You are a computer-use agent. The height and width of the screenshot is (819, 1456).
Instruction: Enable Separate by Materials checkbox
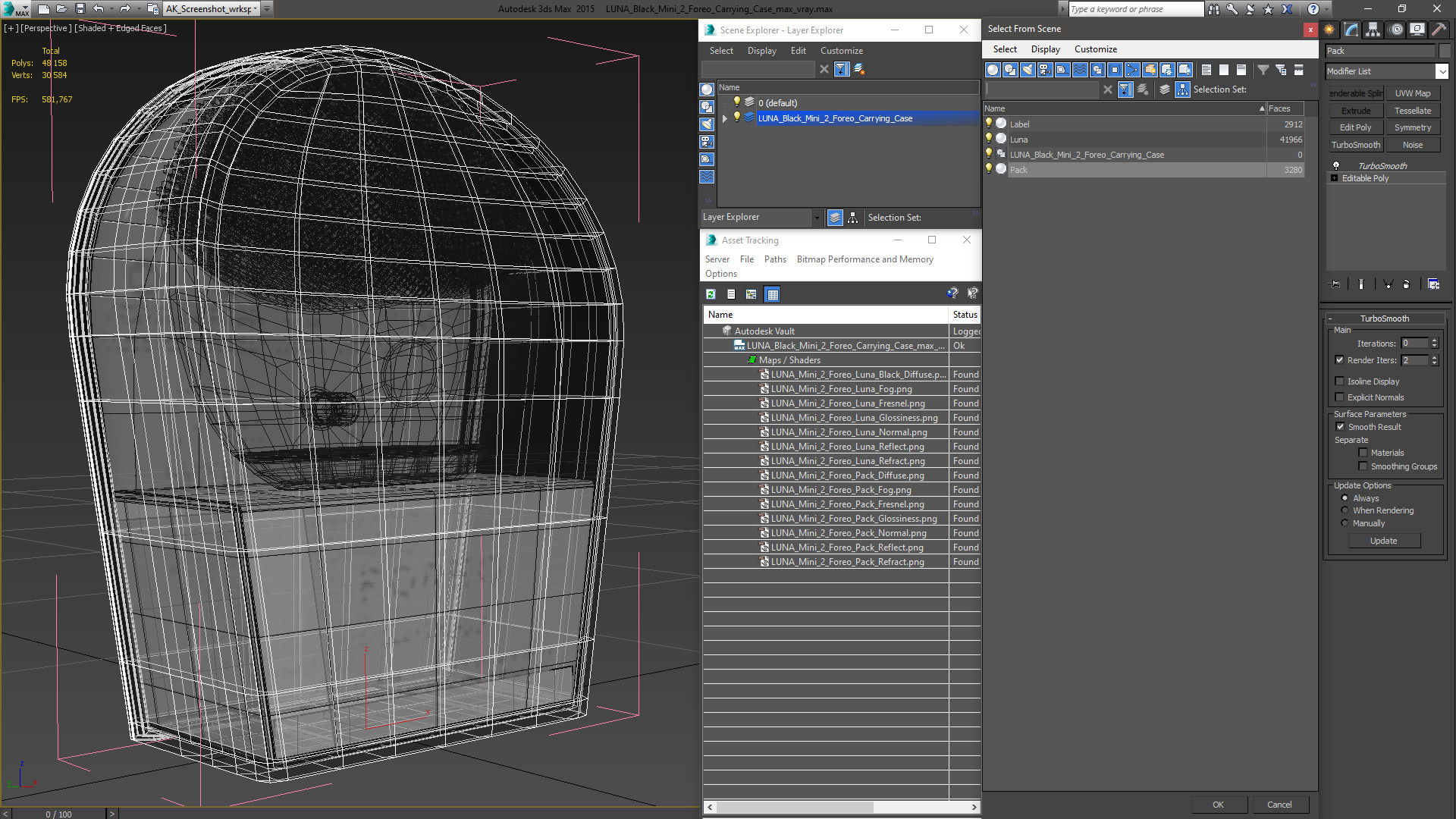point(1363,453)
